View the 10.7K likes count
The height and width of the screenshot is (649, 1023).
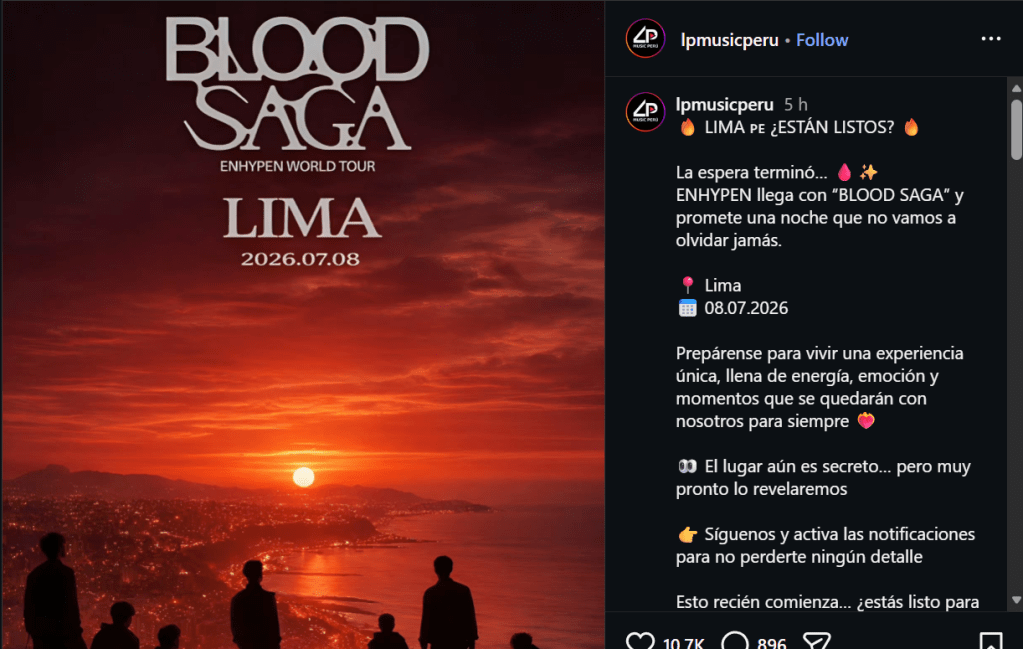click(683, 644)
